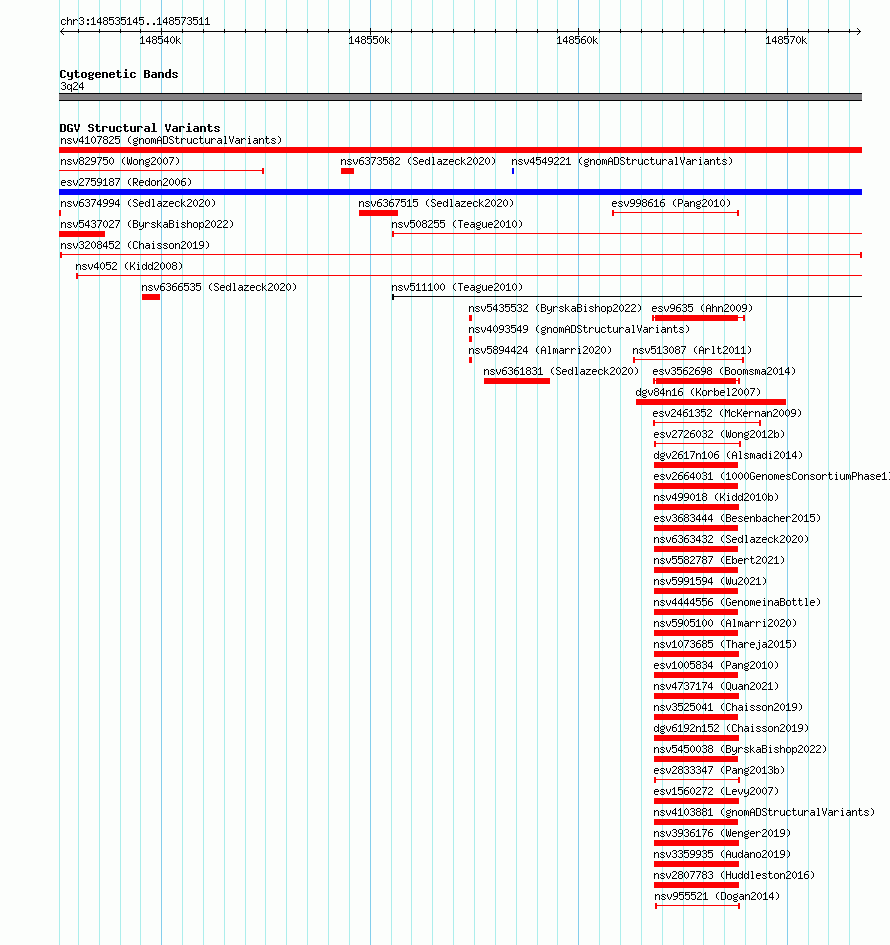Open nsv4444556 (GenomeinaBottle) entry
The width and height of the screenshot is (890, 945).
pos(738,603)
